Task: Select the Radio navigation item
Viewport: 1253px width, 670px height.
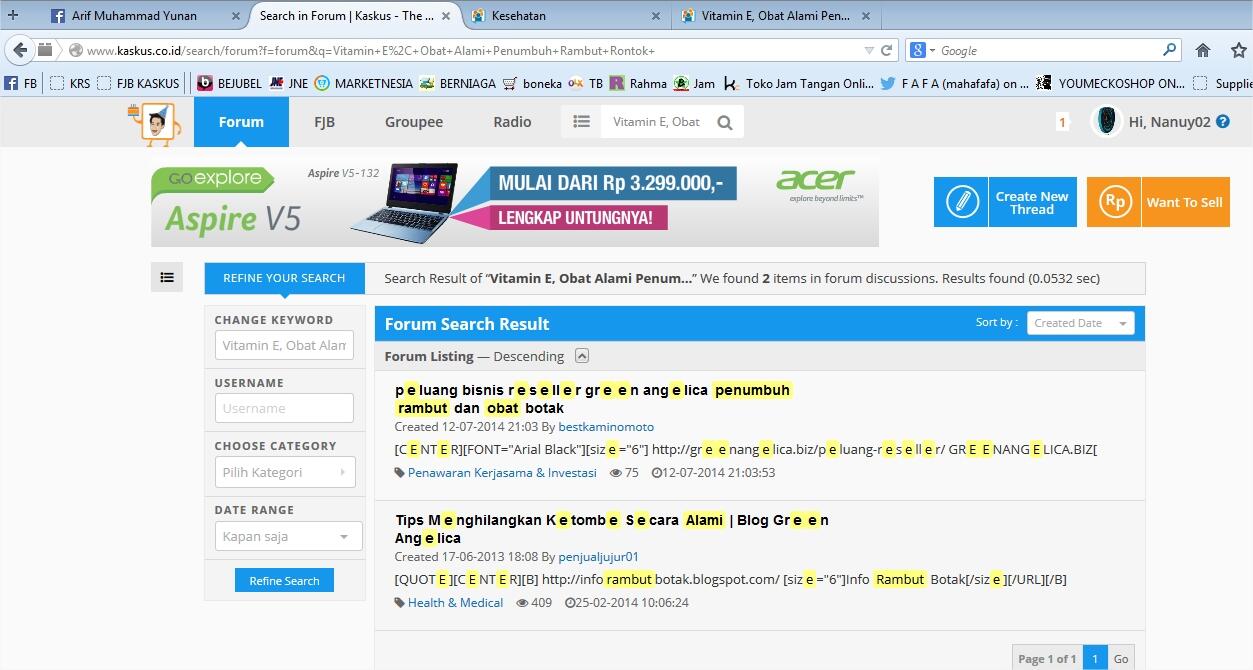Action: 512,122
